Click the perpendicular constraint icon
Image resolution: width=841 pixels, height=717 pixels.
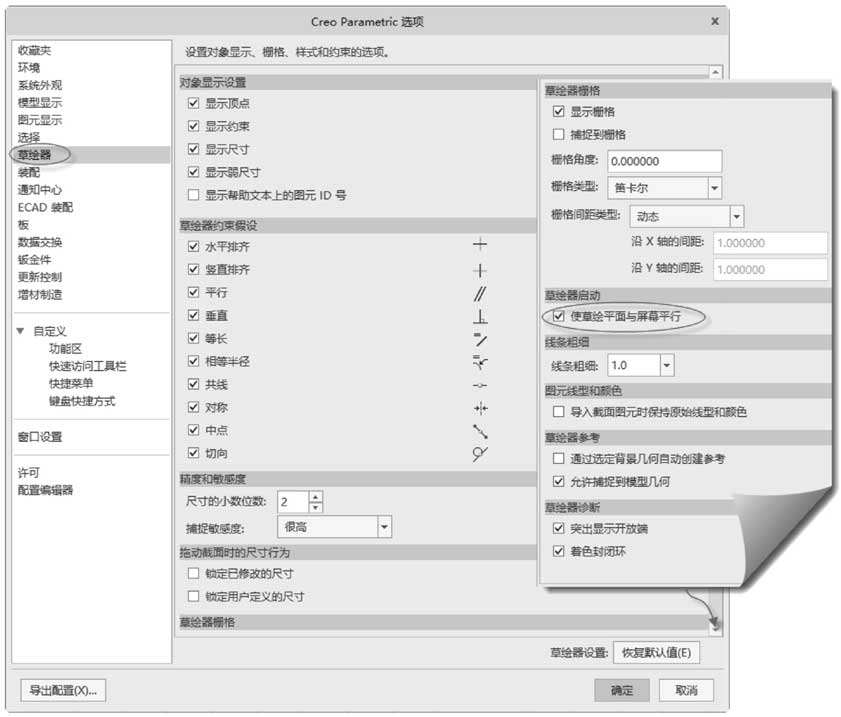(479, 316)
